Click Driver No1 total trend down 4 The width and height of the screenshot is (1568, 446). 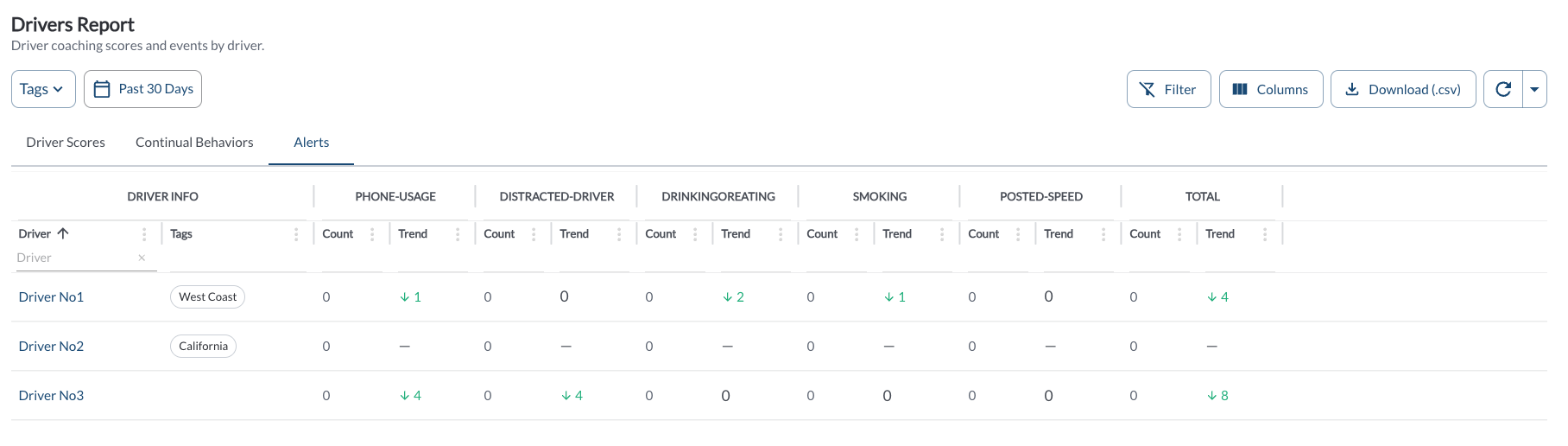pyautogui.click(x=1218, y=297)
